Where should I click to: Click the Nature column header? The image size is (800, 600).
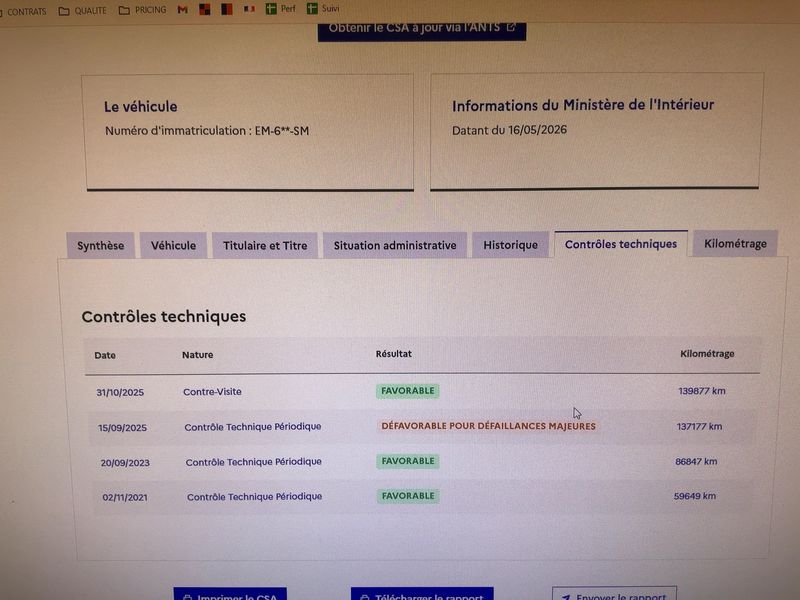coord(197,355)
